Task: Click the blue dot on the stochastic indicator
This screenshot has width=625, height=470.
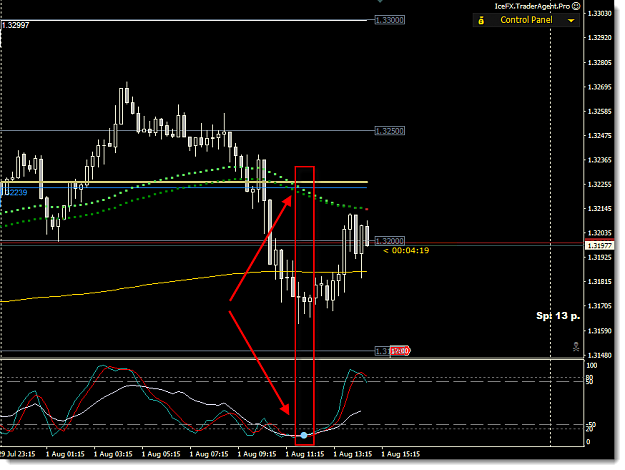Action: 304,435
